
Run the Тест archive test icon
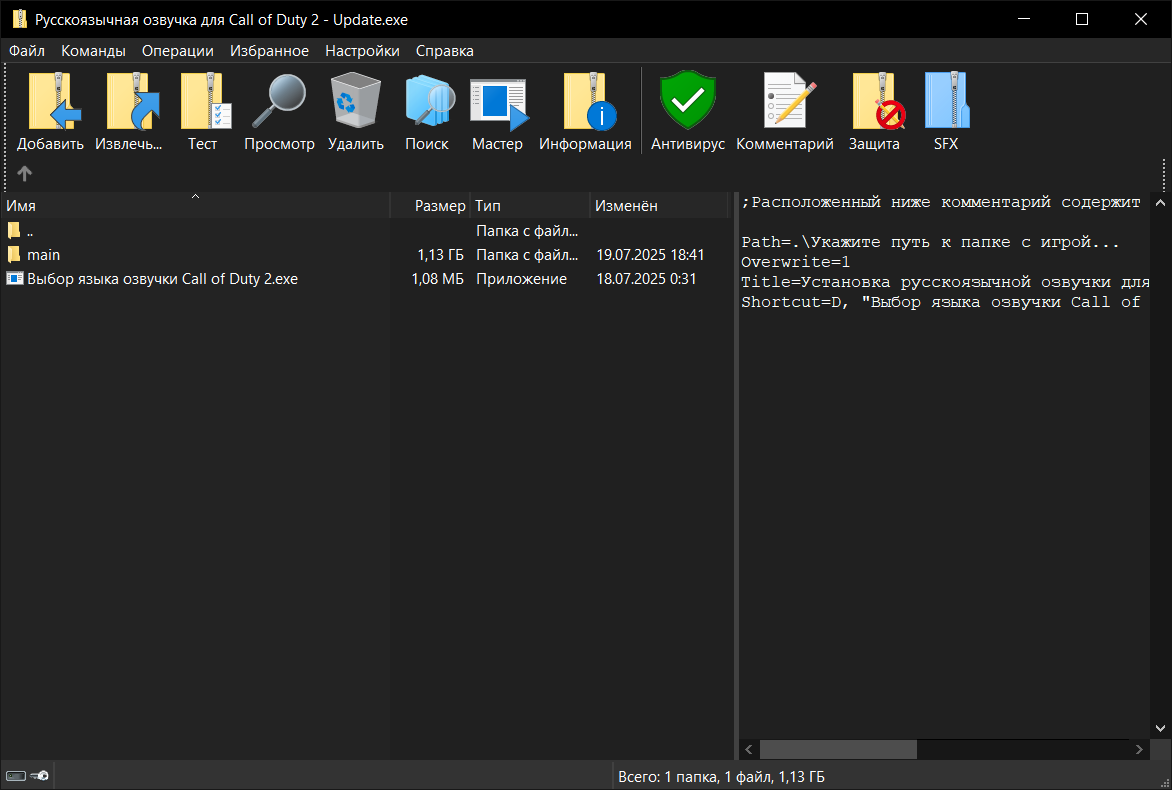206,101
